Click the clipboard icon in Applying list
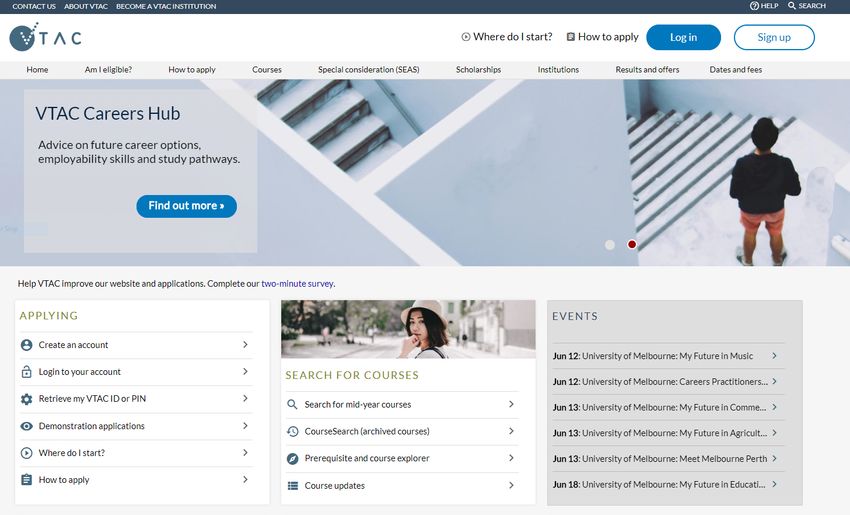Image resolution: width=850 pixels, height=515 pixels. 26,480
